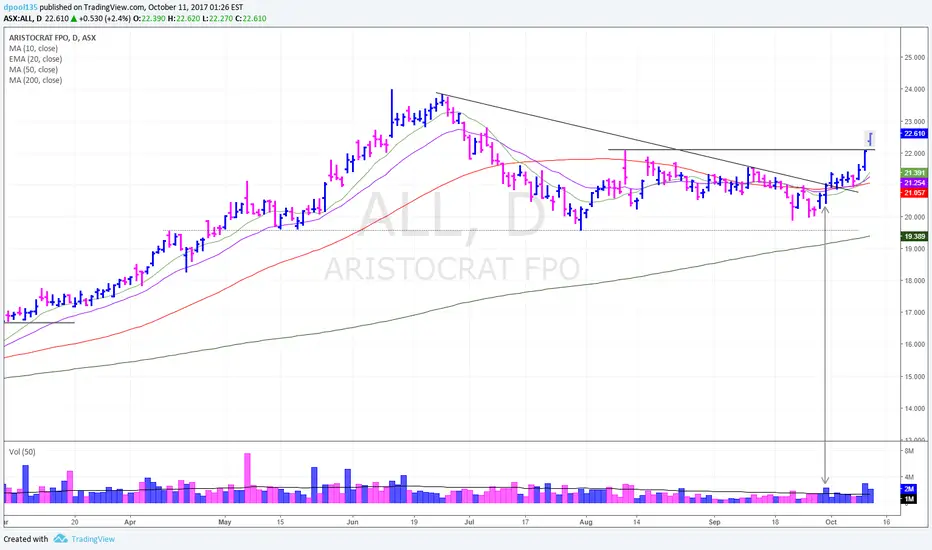
Task: Click the green 21.391 moving average tag
Action: [x=914, y=173]
